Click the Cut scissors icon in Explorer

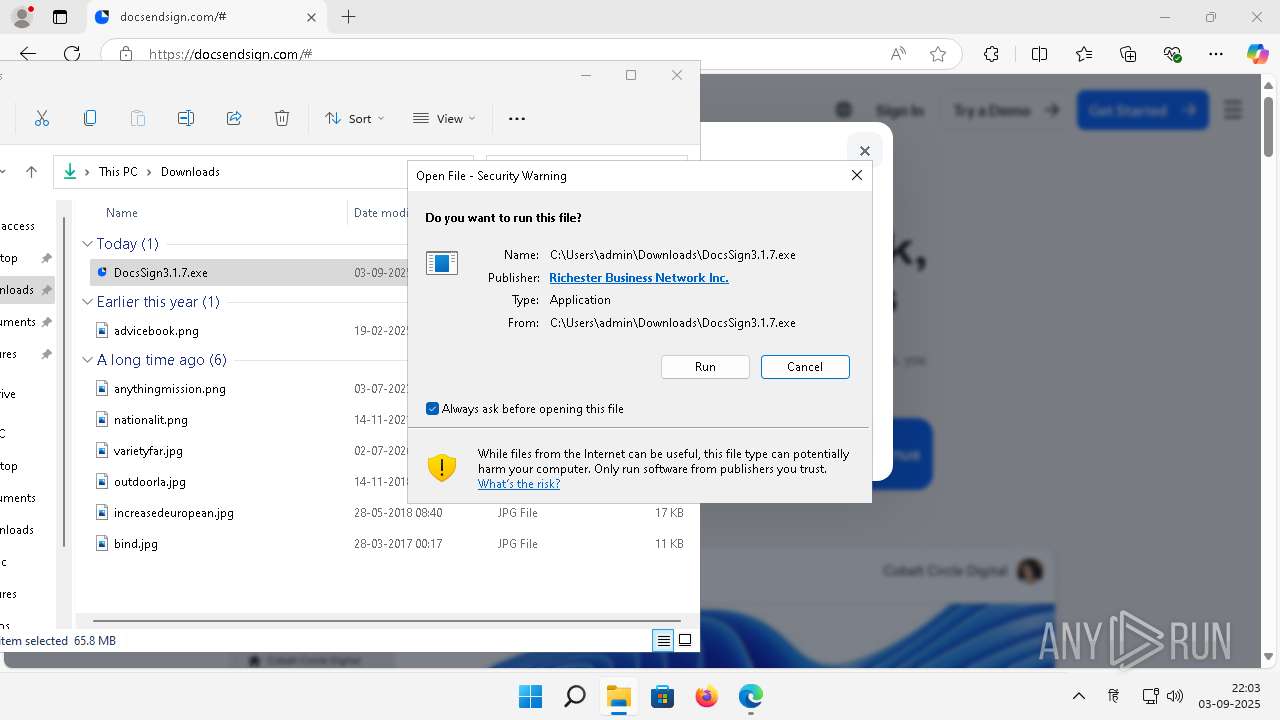pyautogui.click(x=42, y=118)
